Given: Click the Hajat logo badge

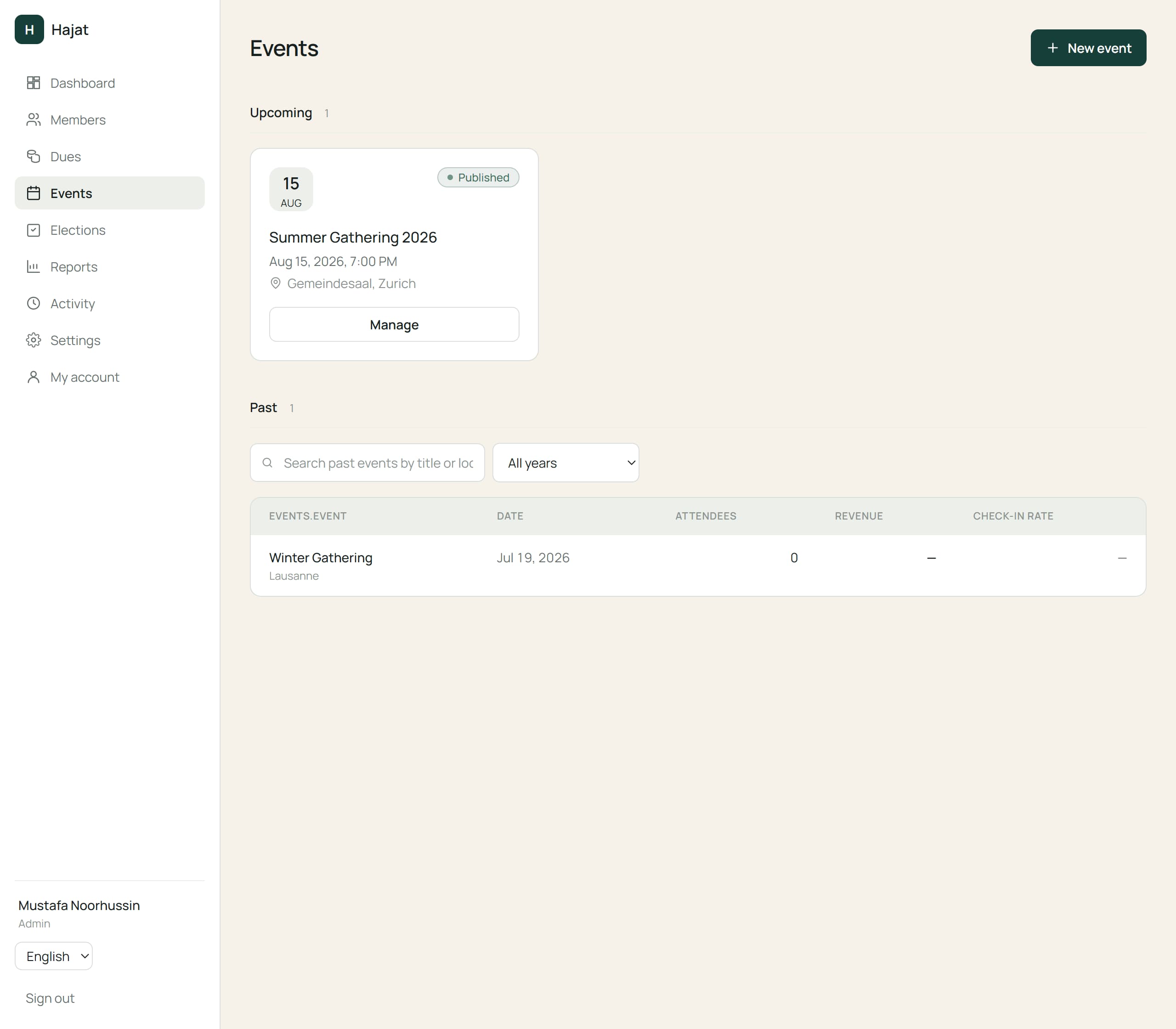Looking at the screenshot, I should (29, 29).
